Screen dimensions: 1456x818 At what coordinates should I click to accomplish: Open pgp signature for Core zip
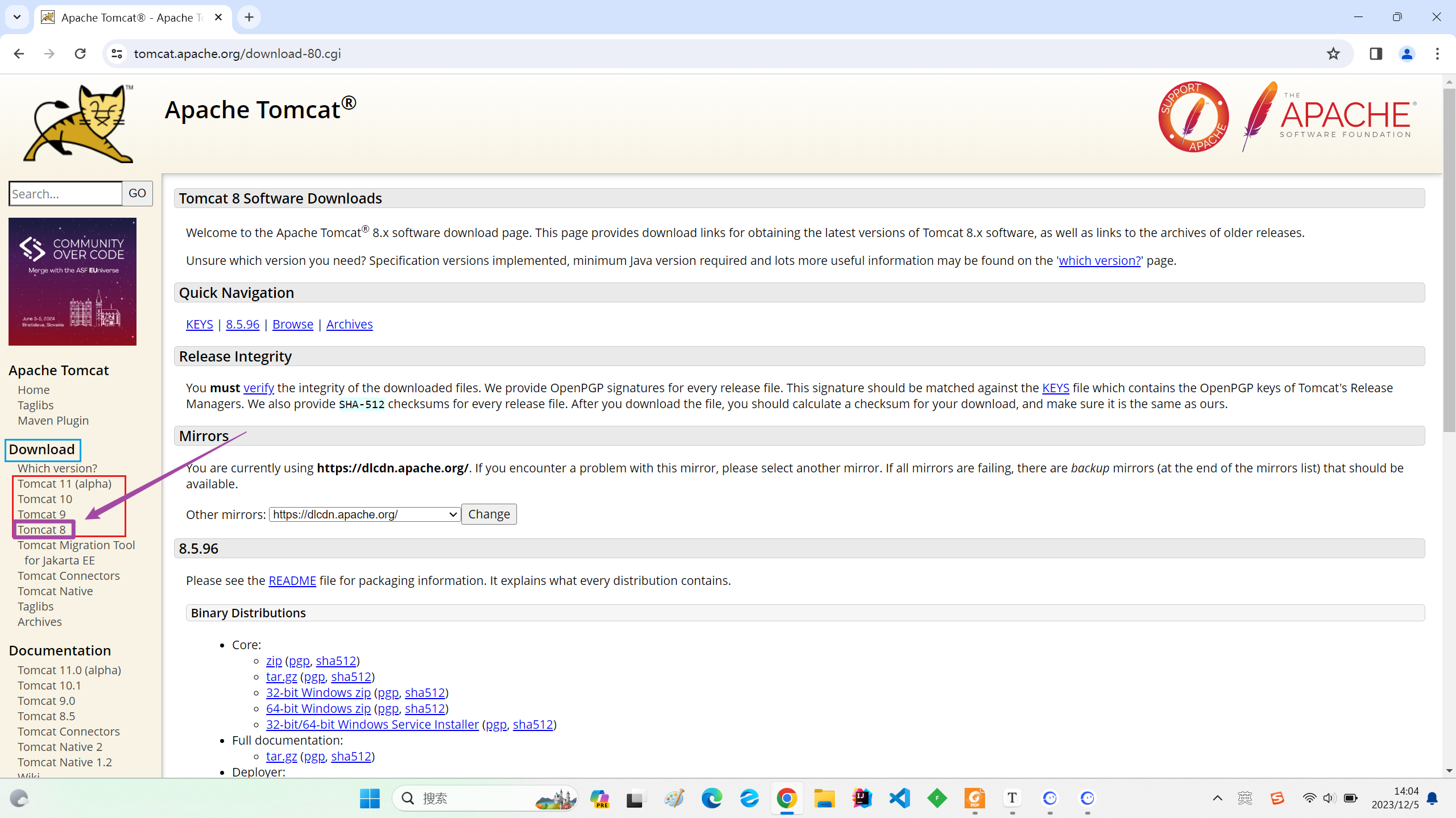pos(299,661)
